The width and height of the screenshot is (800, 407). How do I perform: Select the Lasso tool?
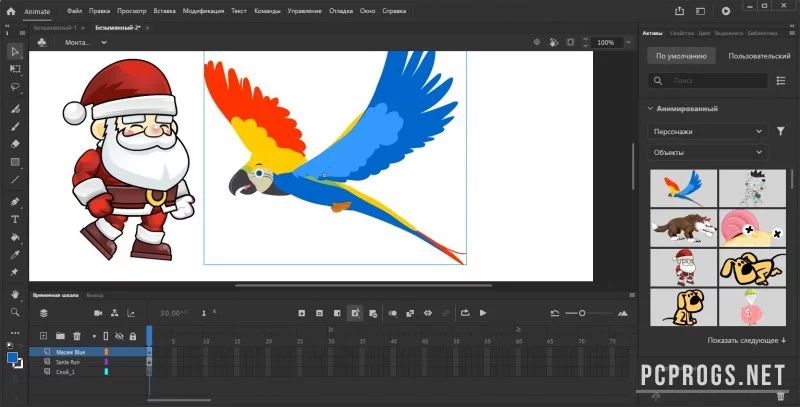point(15,87)
